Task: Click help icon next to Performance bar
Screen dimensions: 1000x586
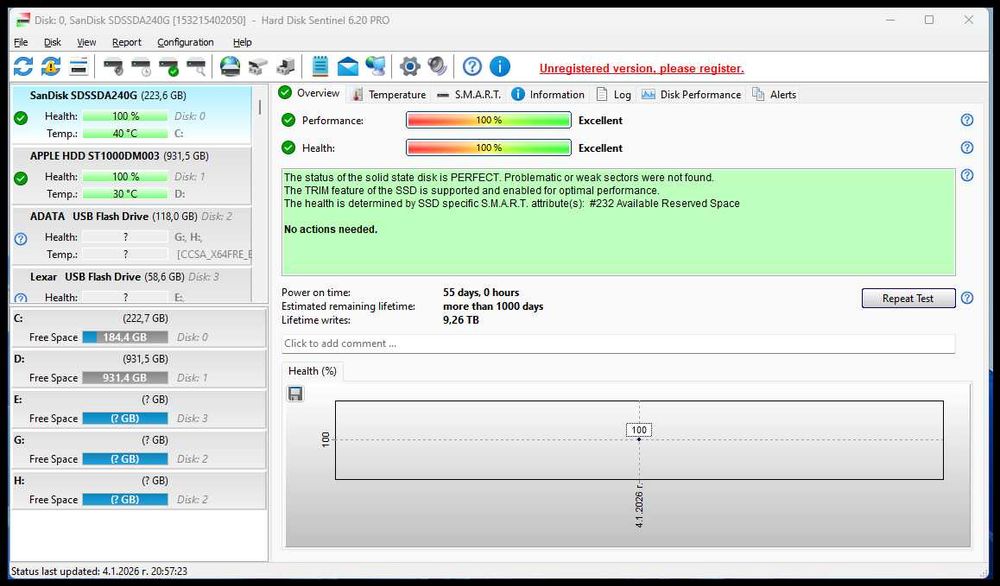Action: (967, 120)
